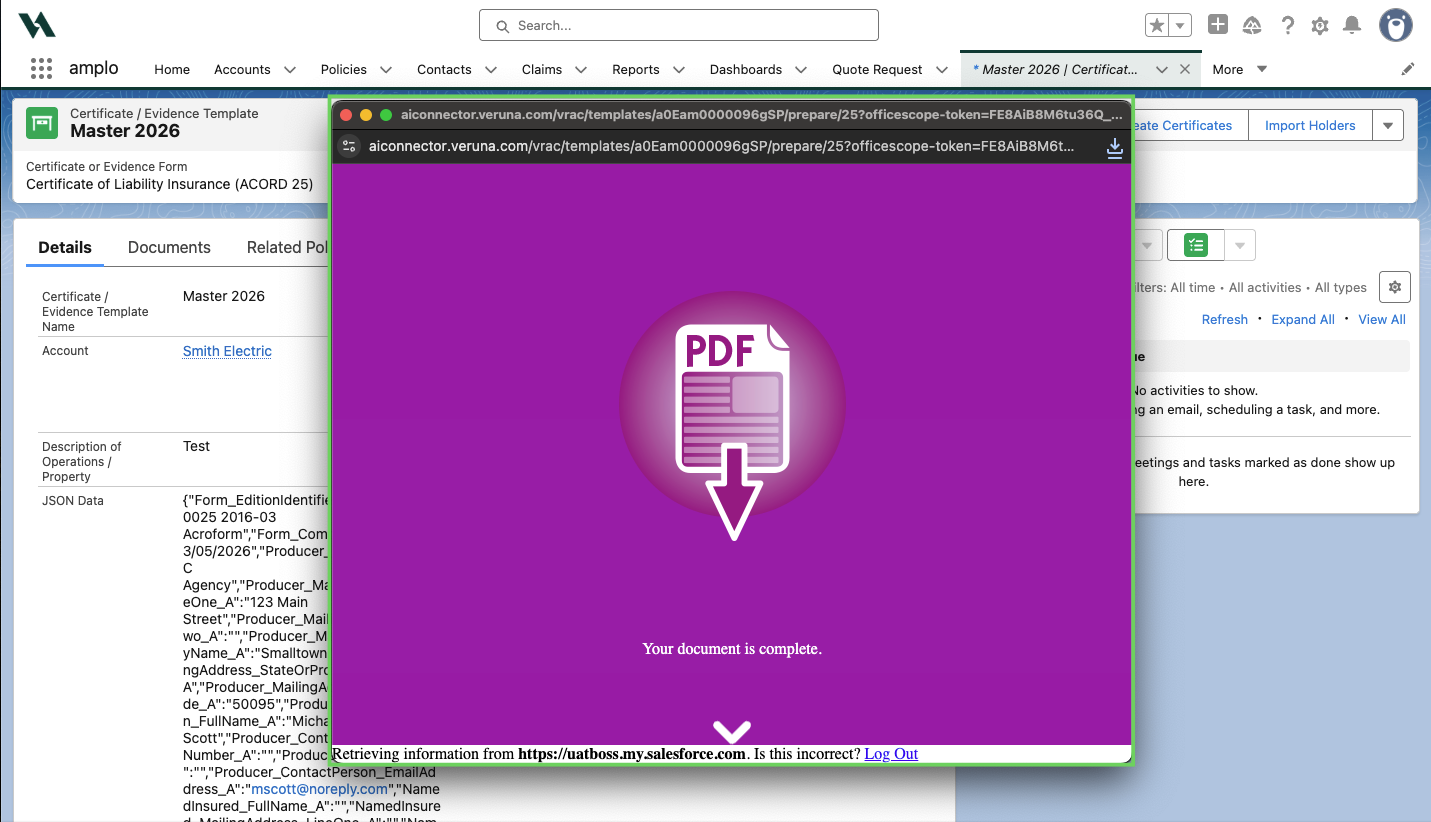Image resolution: width=1431 pixels, height=822 pixels.
Task: Open dropdown arrow beside green task icon
Action: [1240, 245]
